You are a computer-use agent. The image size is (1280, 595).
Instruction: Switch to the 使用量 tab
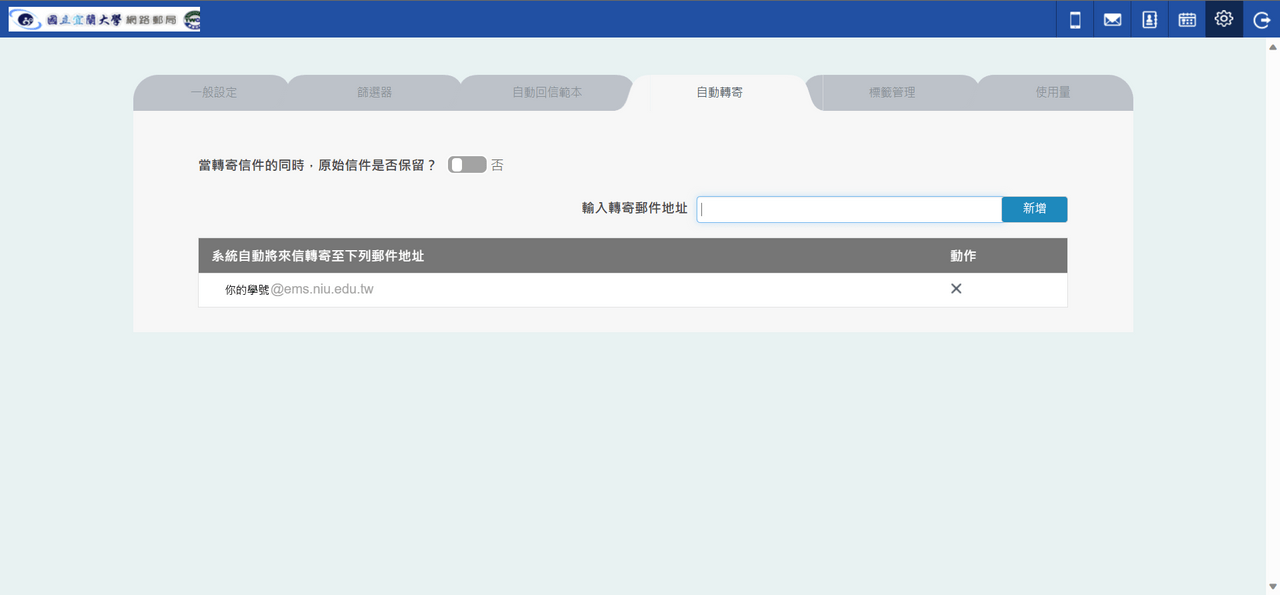click(x=1053, y=92)
